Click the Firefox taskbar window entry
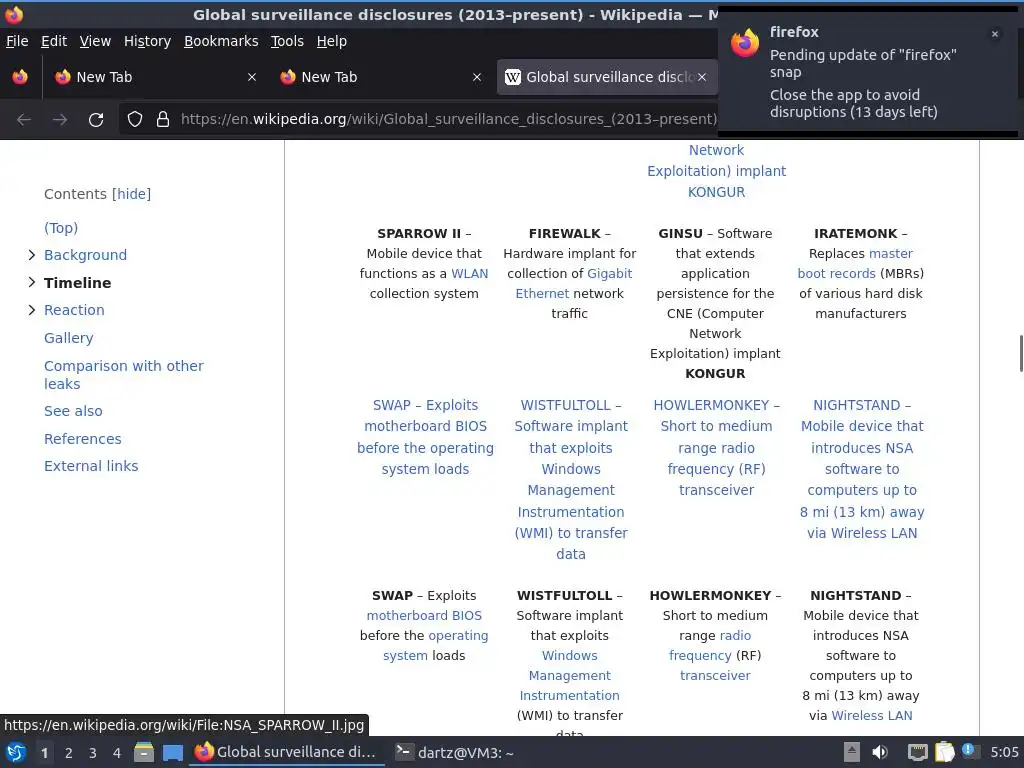This screenshot has width=1024, height=768. (287, 752)
